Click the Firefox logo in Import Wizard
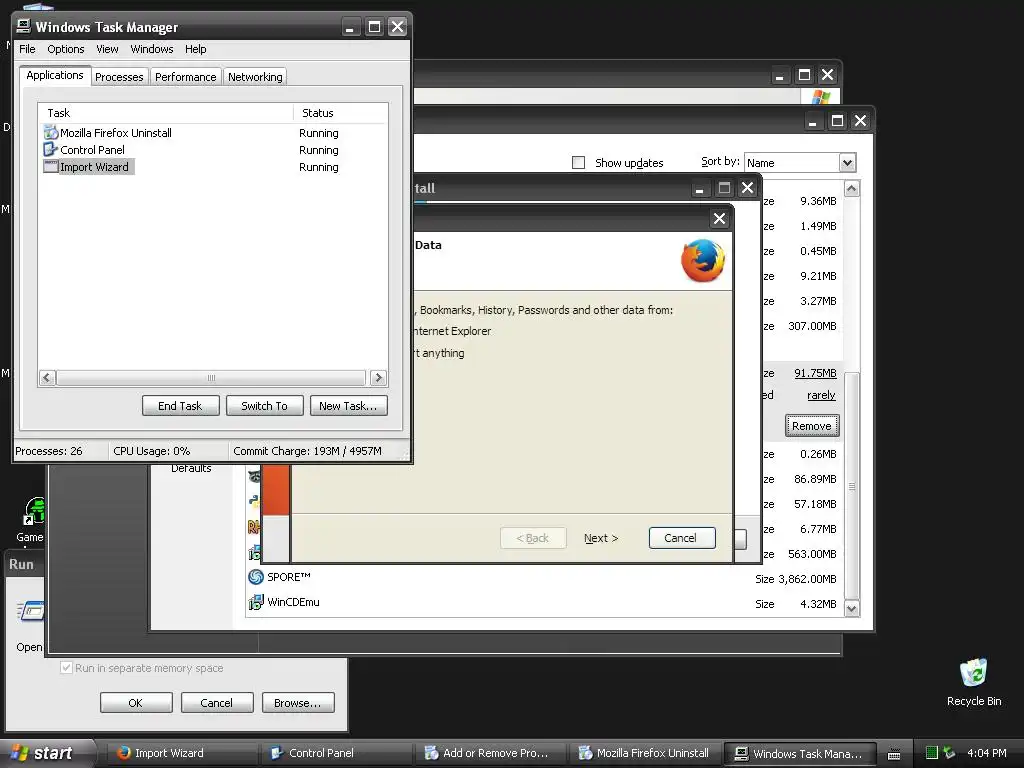 click(x=703, y=261)
